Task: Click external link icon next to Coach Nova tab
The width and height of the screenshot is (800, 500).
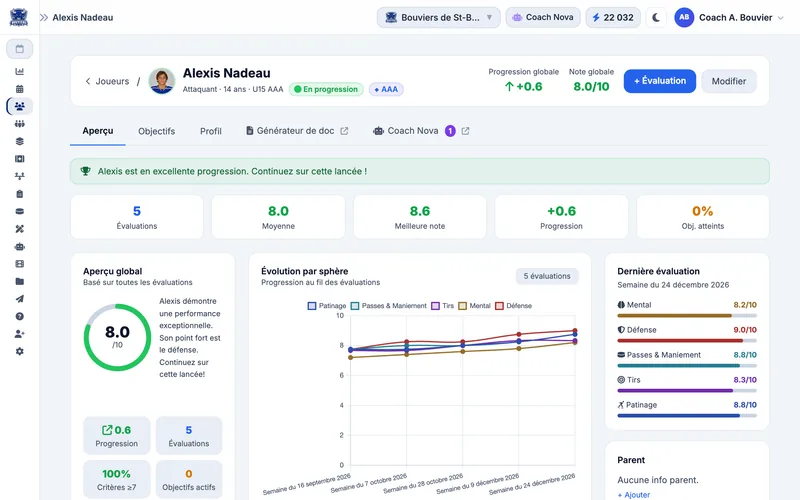Action: click(465, 131)
